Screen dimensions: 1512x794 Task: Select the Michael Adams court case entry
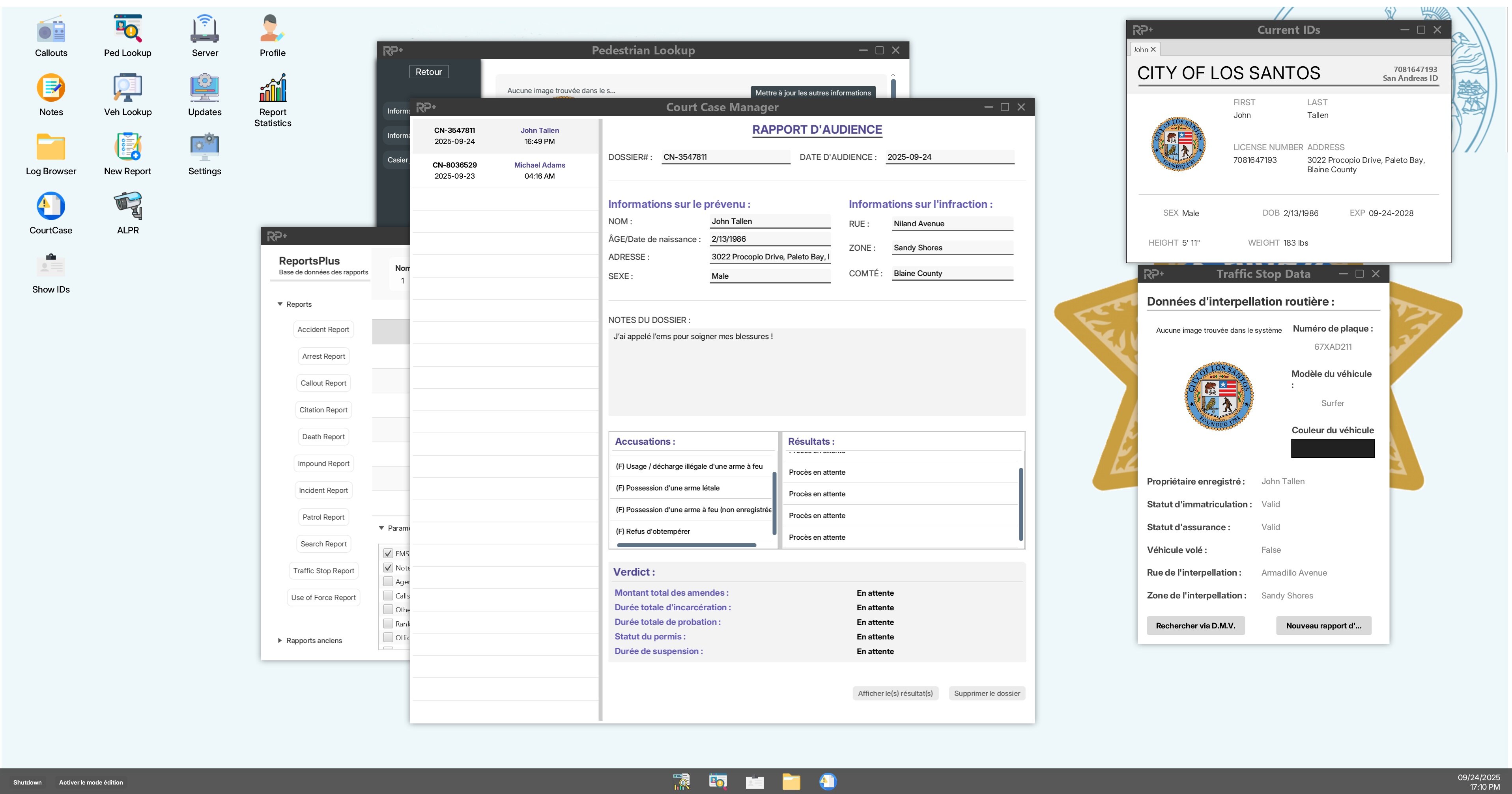click(x=505, y=171)
